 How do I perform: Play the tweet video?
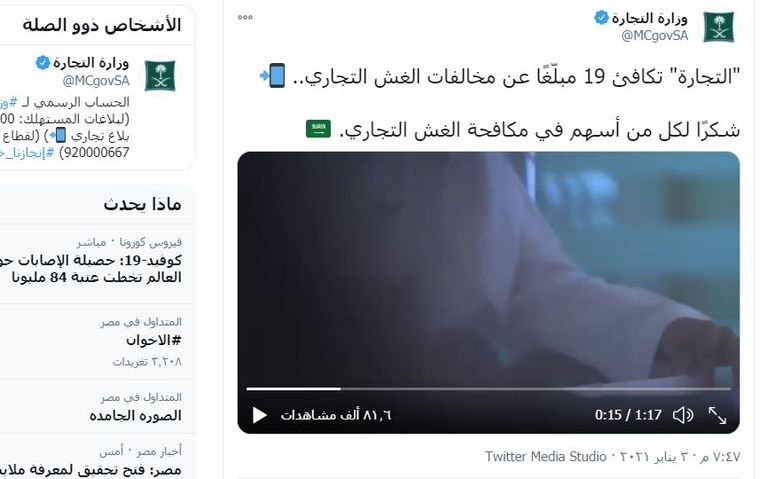(259, 415)
